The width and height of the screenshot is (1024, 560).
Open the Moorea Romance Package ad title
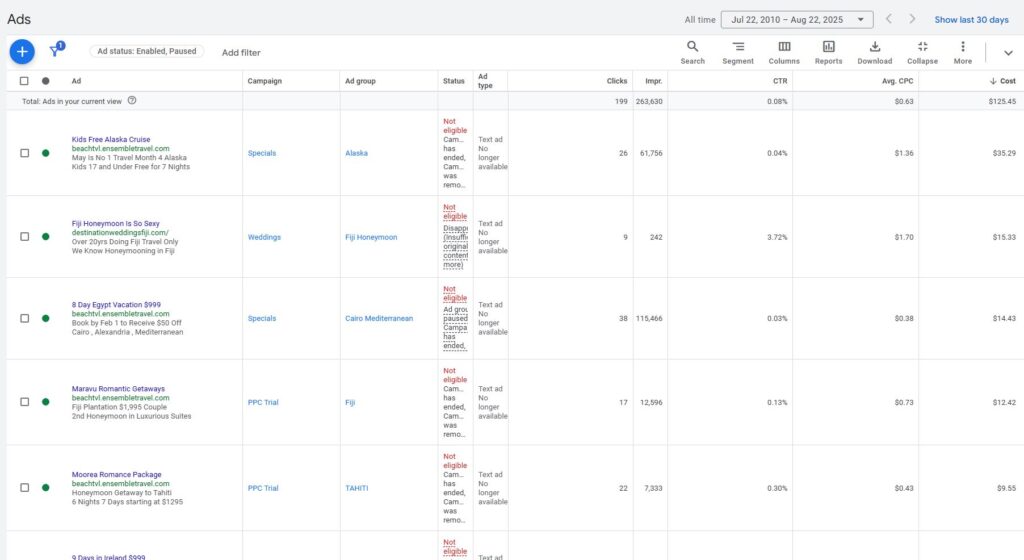click(x=116, y=474)
